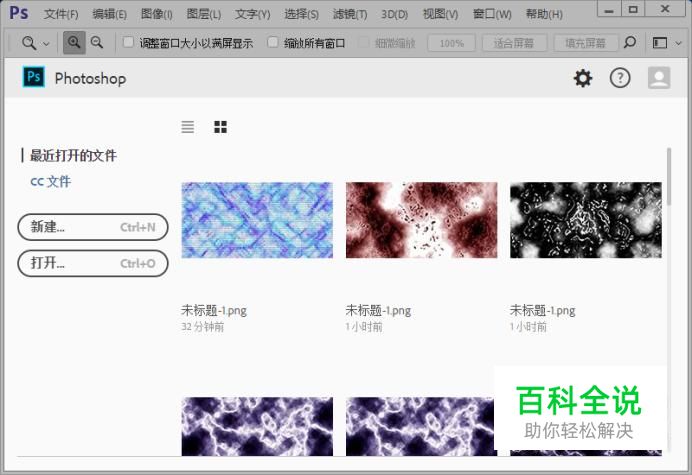Open the 图层(L) menu

pos(203,14)
